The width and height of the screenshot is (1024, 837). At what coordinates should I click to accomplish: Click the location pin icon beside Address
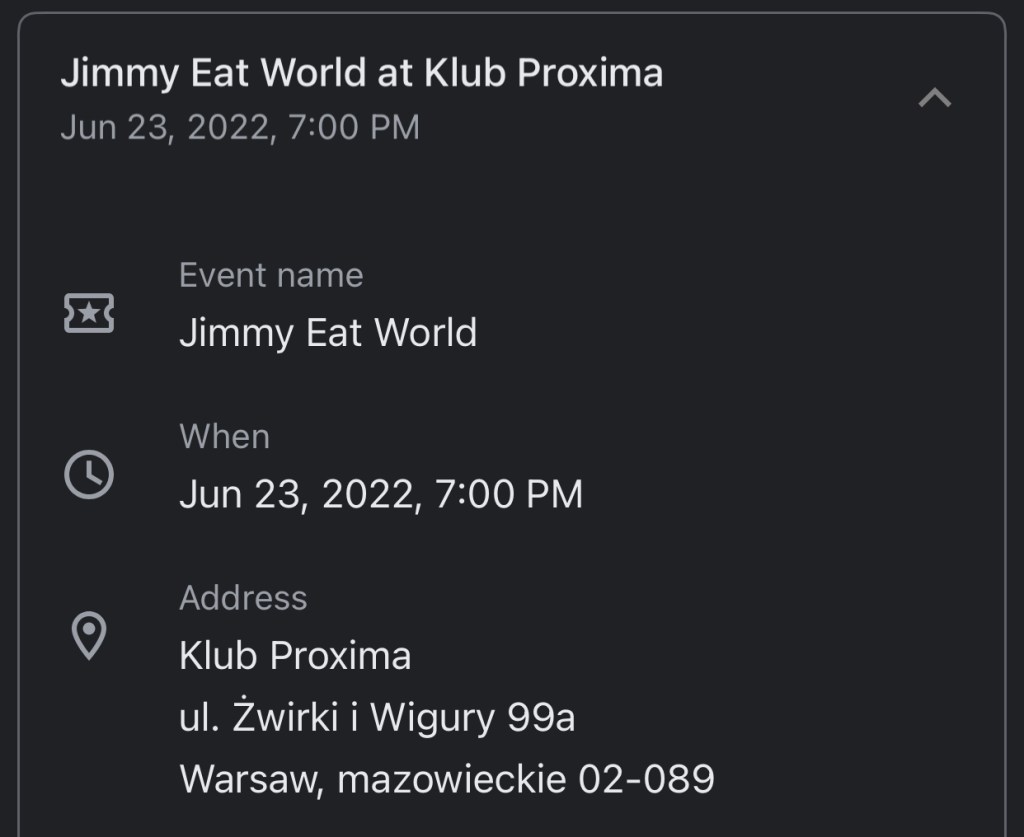point(89,635)
